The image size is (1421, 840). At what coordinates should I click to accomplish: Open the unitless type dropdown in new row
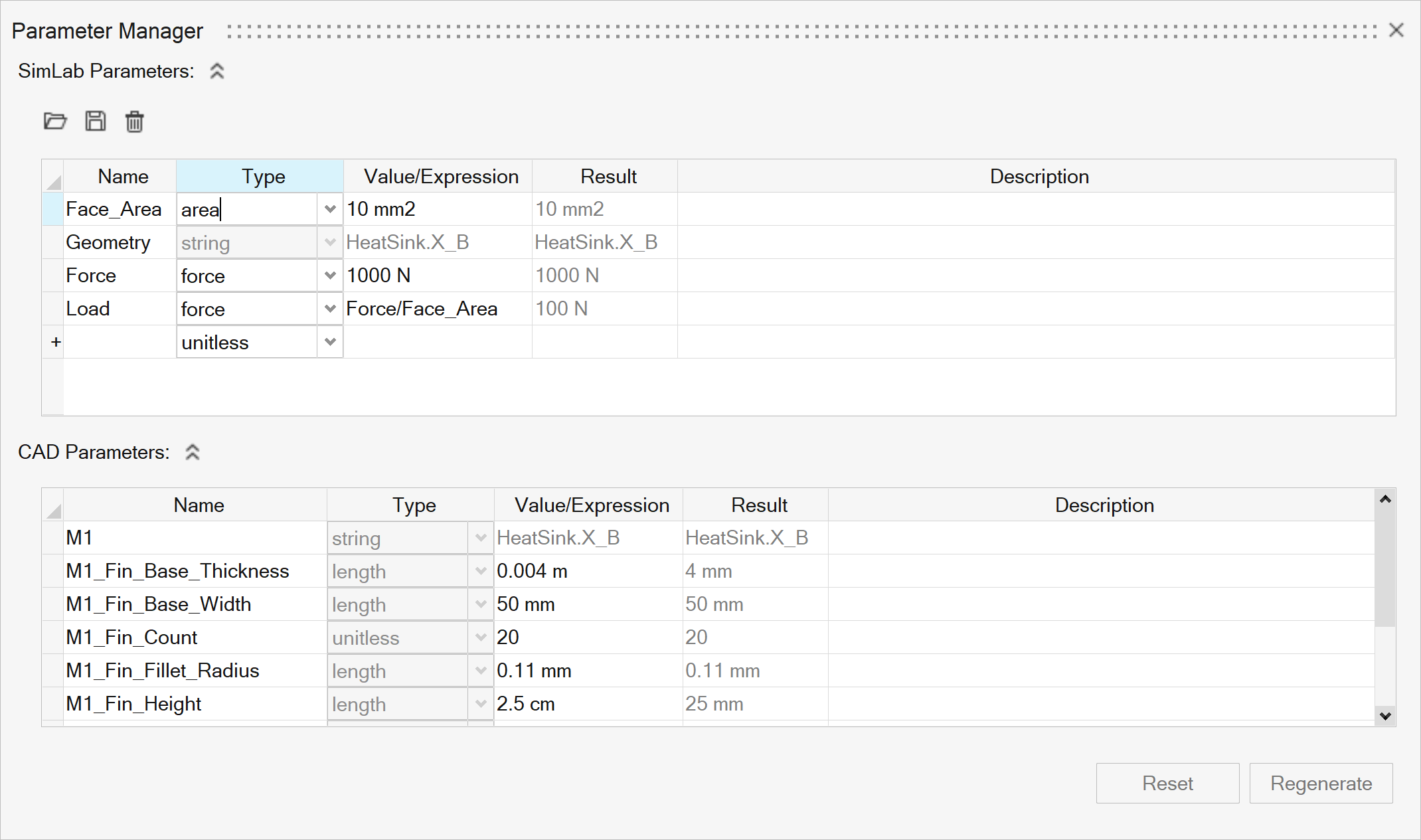click(x=330, y=342)
